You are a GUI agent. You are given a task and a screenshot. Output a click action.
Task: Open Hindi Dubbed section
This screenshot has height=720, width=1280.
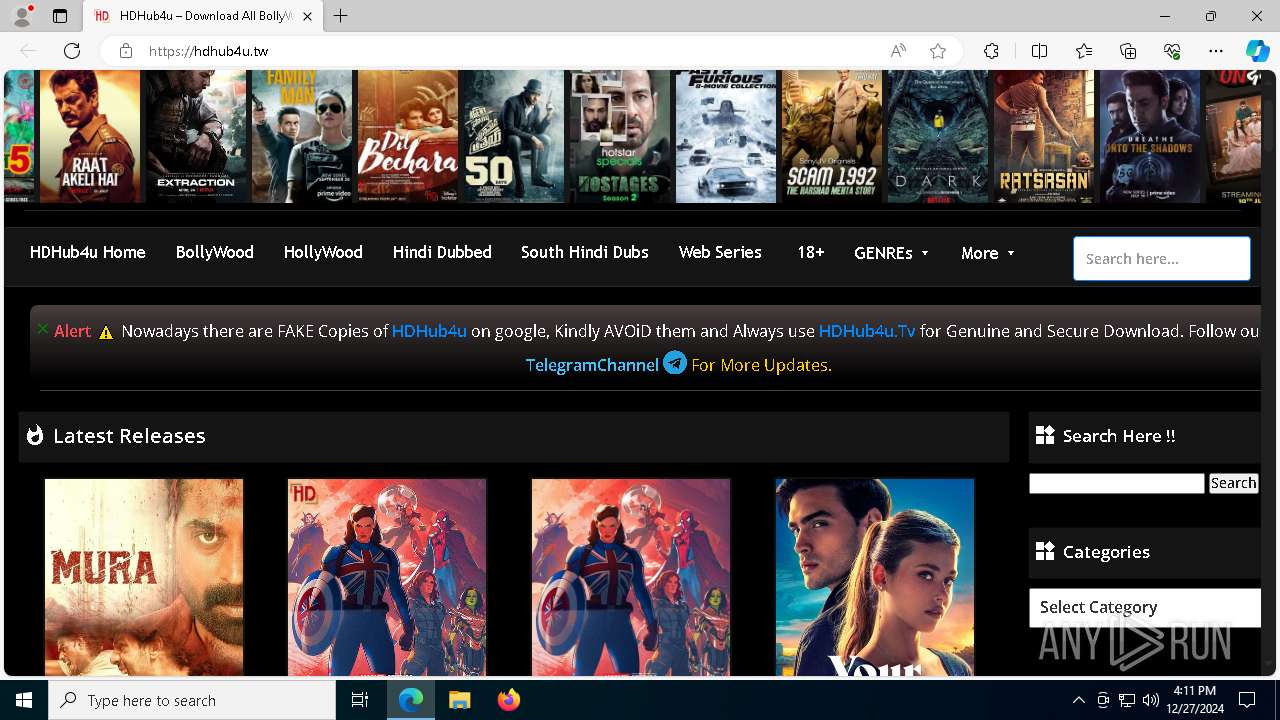(x=442, y=252)
